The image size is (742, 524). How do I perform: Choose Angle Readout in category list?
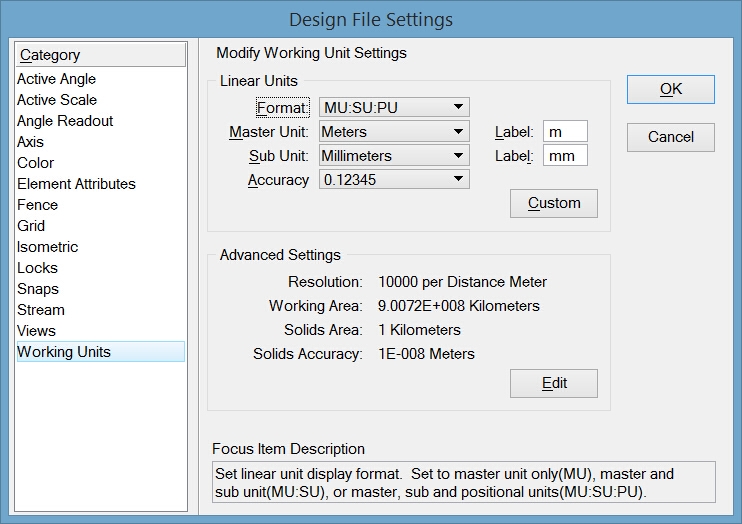pyautogui.click(x=65, y=121)
